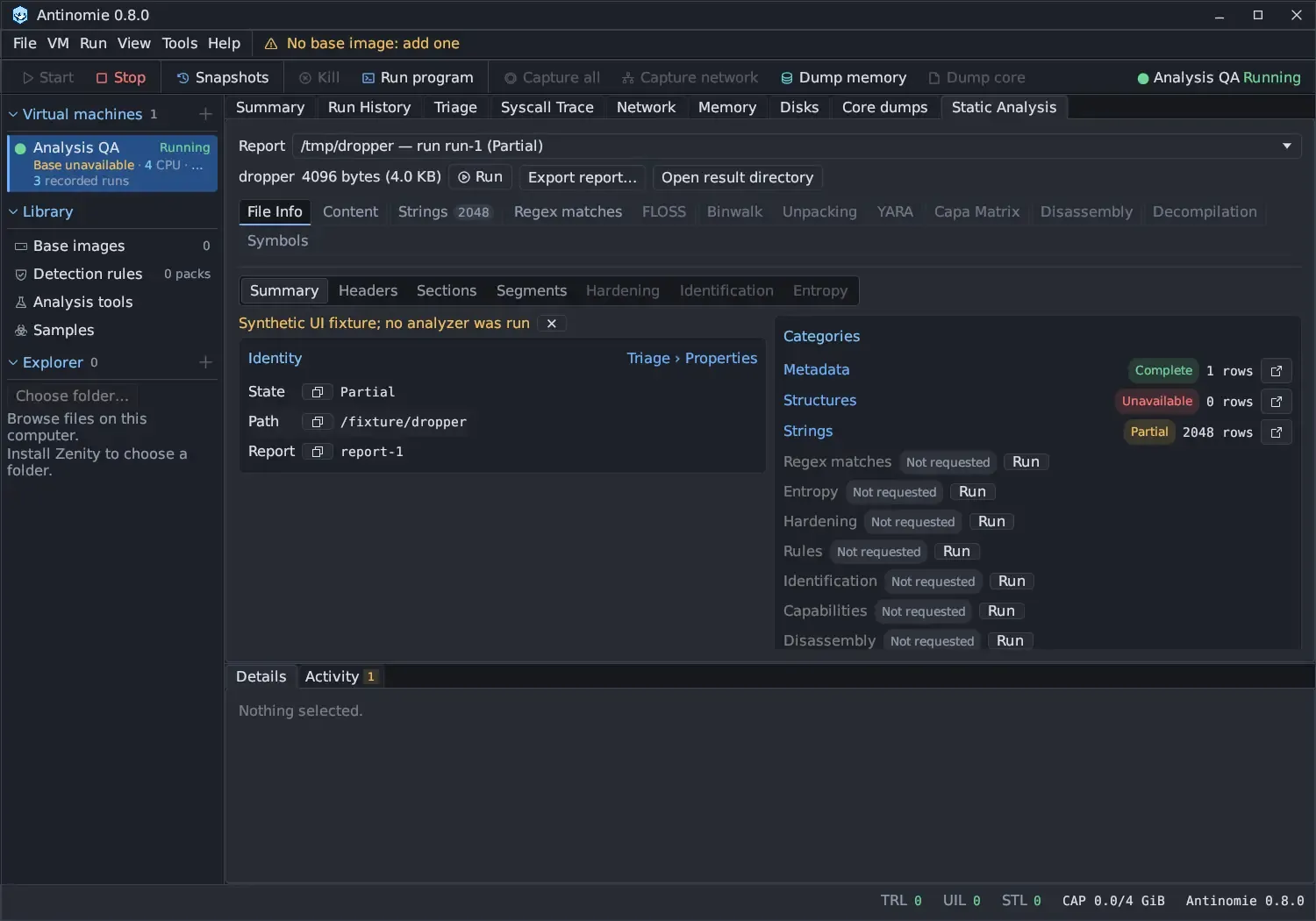Collapse the Virtual machines section
This screenshot has height=921, width=1316.
[13, 114]
